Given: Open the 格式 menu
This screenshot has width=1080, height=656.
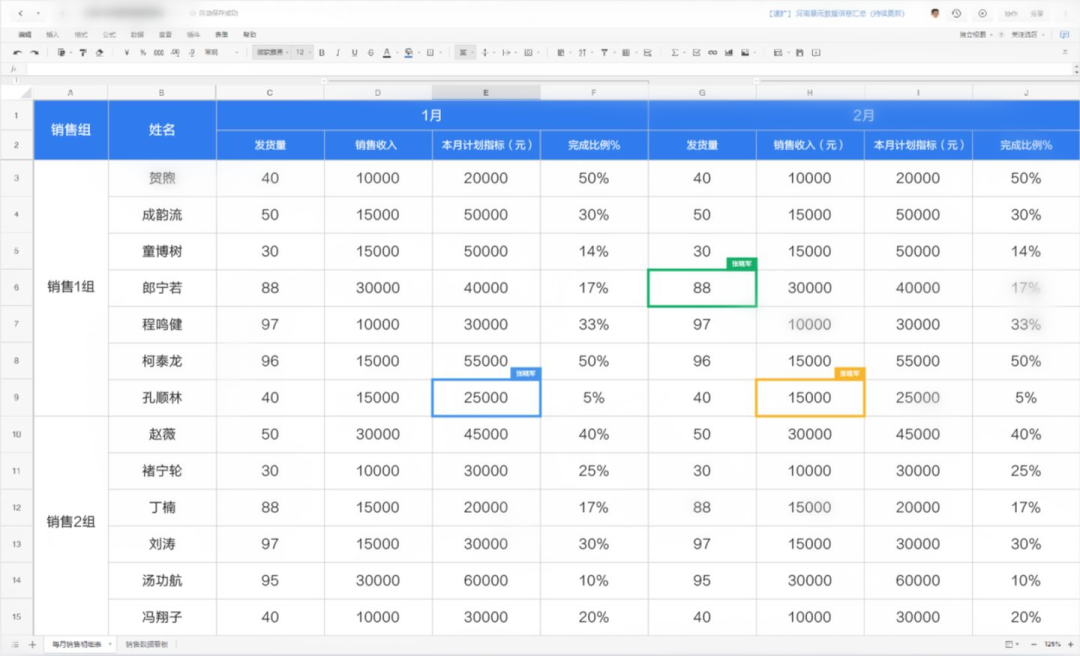Looking at the screenshot, I should pos(81,34).
